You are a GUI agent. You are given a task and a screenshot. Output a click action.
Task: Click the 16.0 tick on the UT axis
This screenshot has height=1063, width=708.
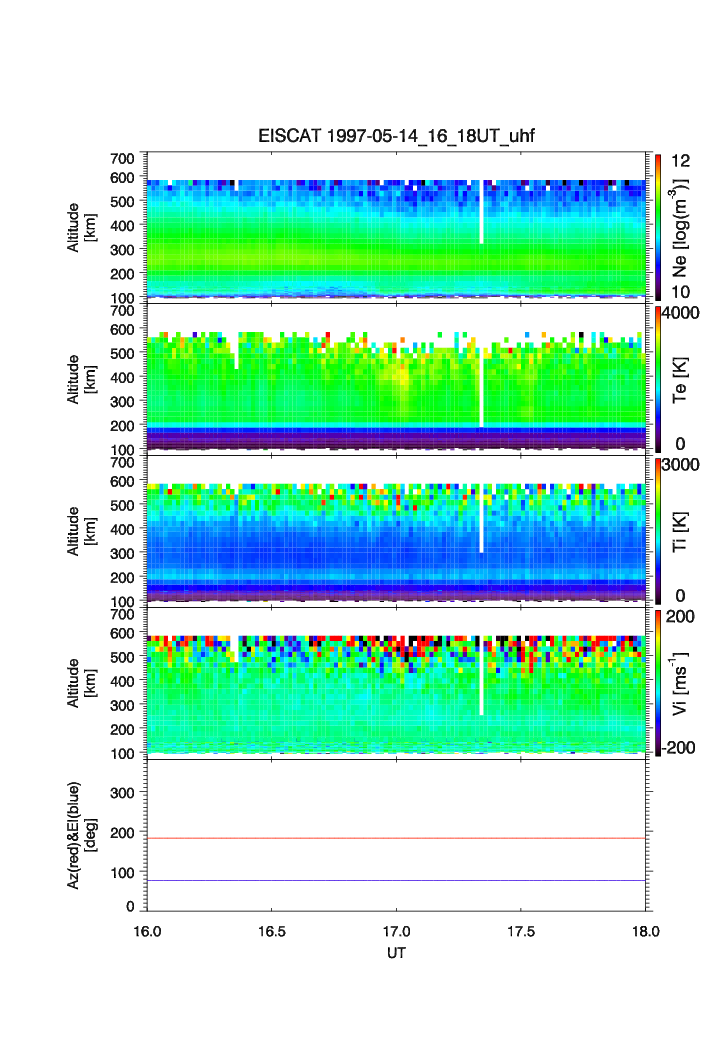pos(147,931)
